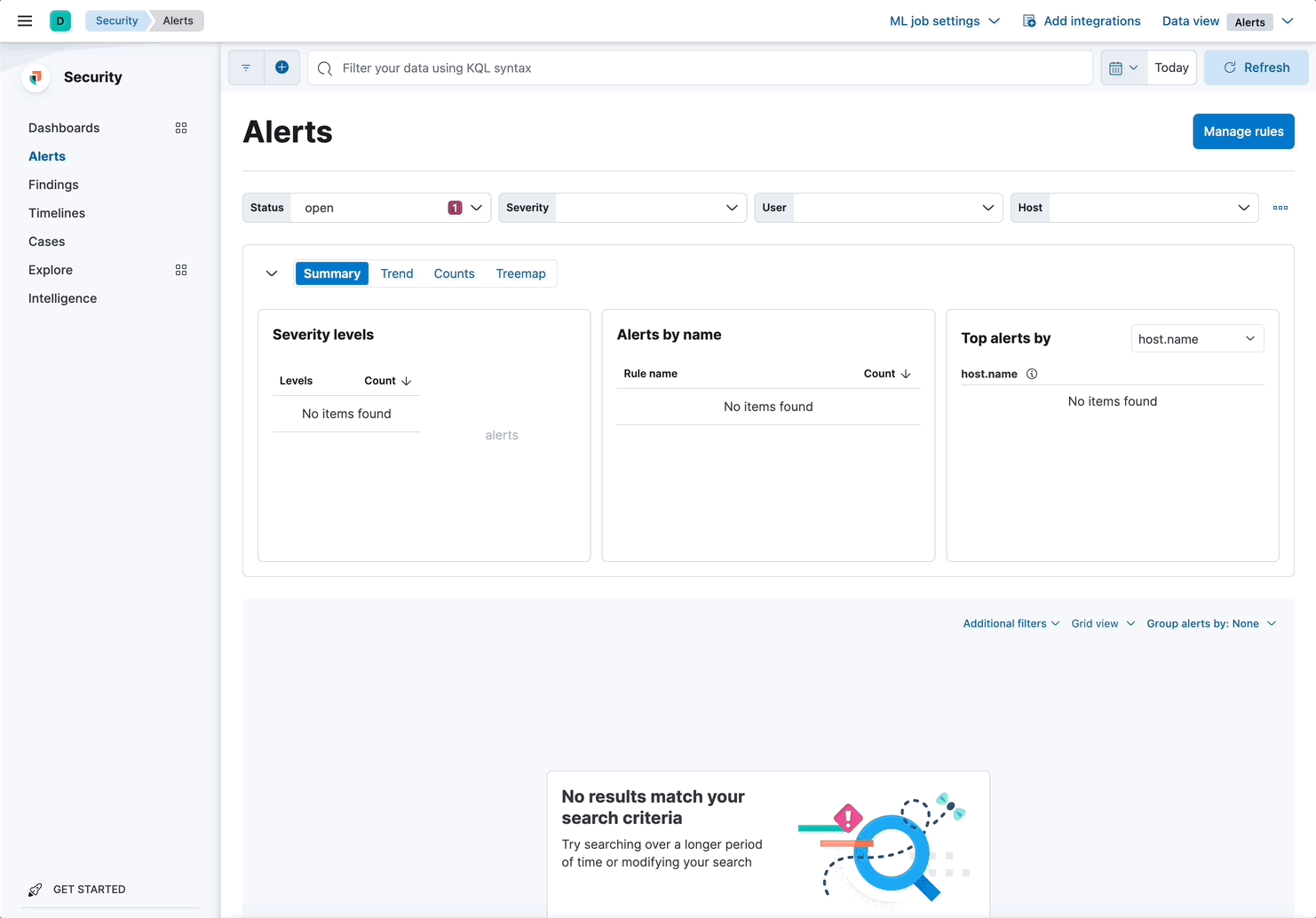1316x918 pixels.
Task: Click the Security app logo icon
Action: [36, 77]
